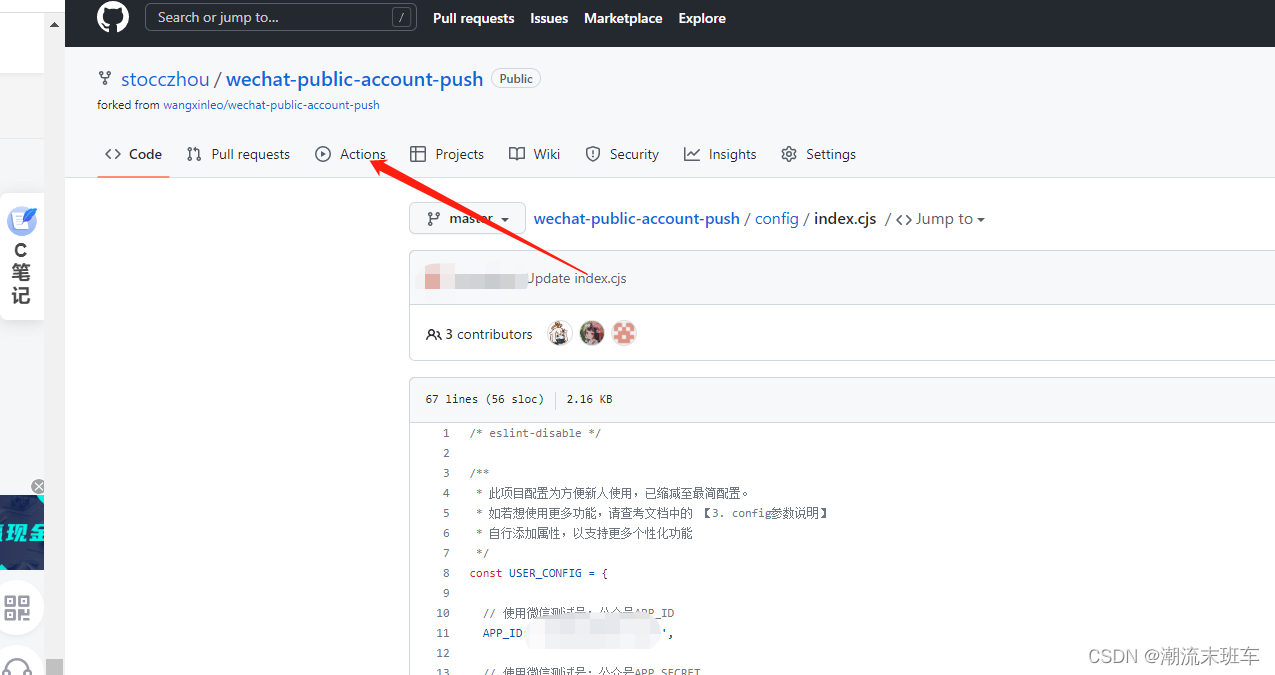This screenshot has height=675, width=1275.
Task: Click the 3 contributors label
Action: tap(479, 334)
